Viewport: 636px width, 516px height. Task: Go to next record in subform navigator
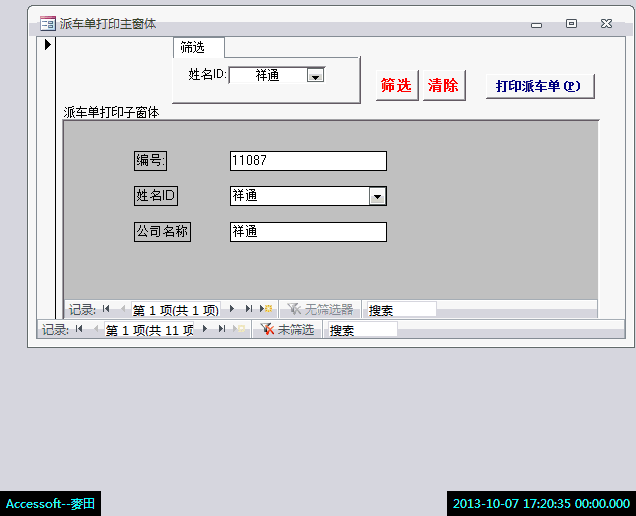point(232,309)
